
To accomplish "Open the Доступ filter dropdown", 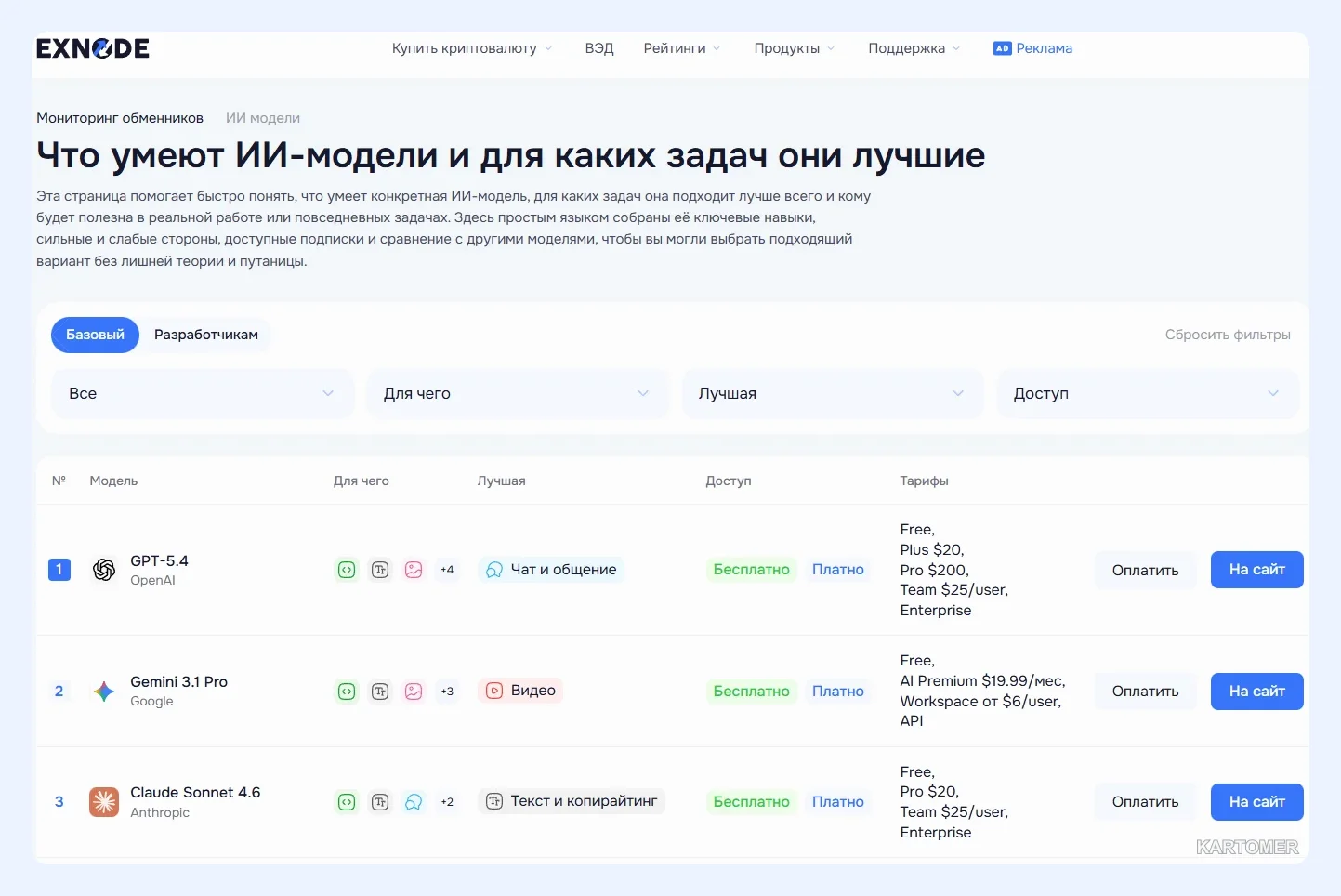I will pyautogui.click(x=1148, y=393).
